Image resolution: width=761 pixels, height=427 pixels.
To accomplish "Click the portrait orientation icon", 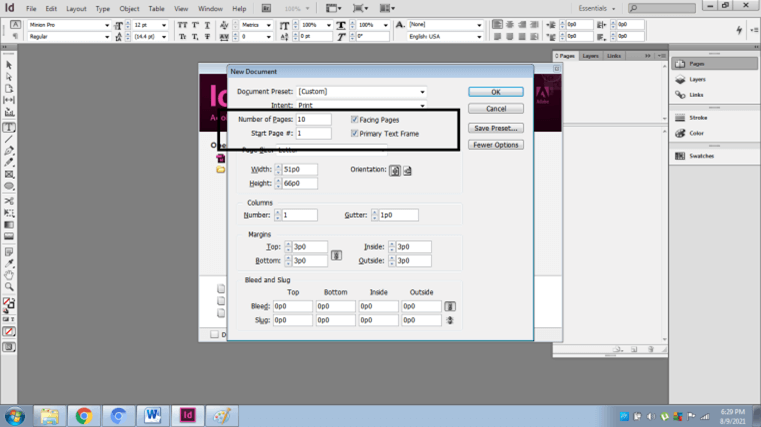I will point(395,170).
